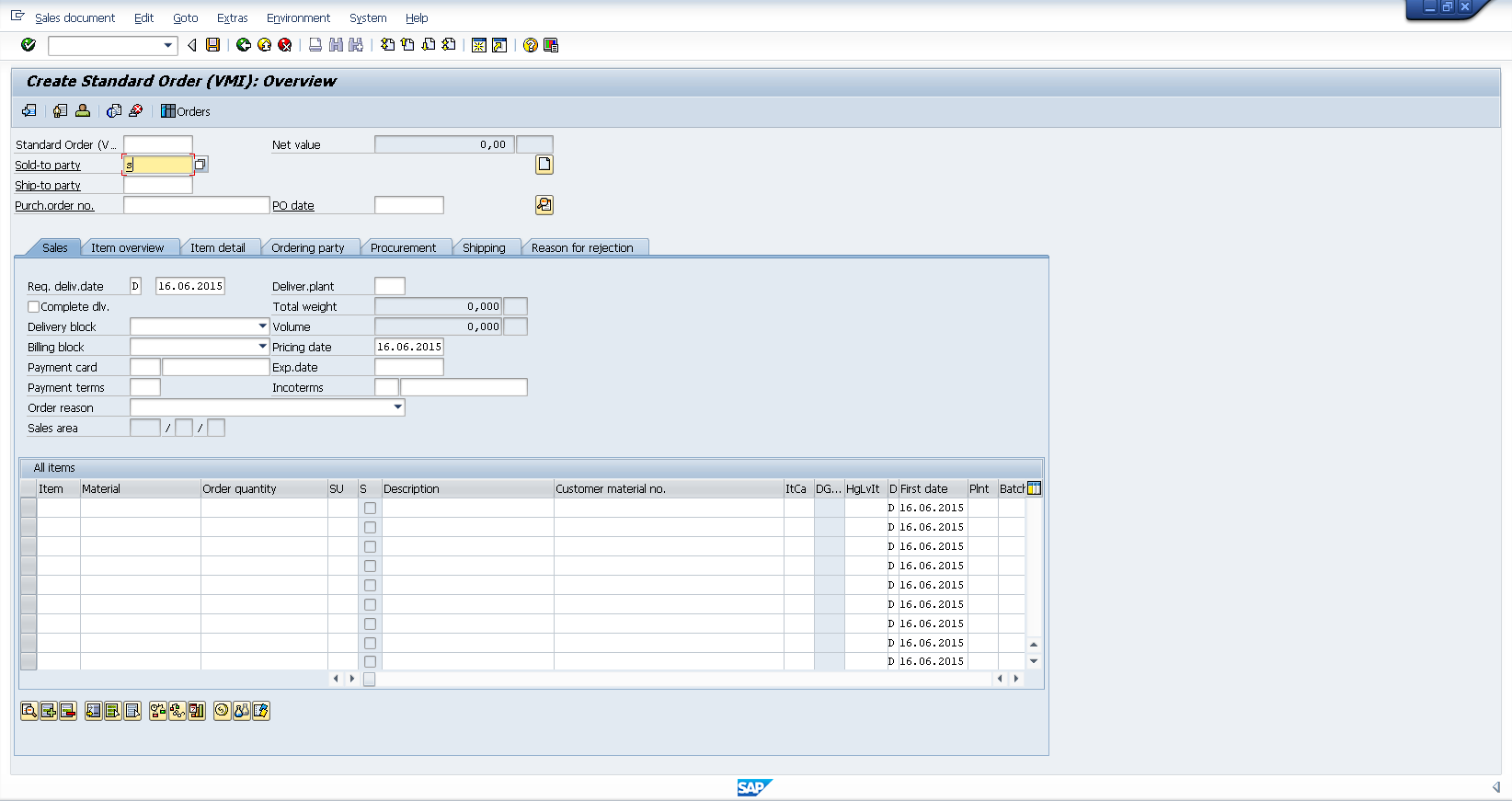Screen dimensions: 1512x801
Task: Open Help via the question mark icon
Action: pyautogui.click(x=531, y=45)
